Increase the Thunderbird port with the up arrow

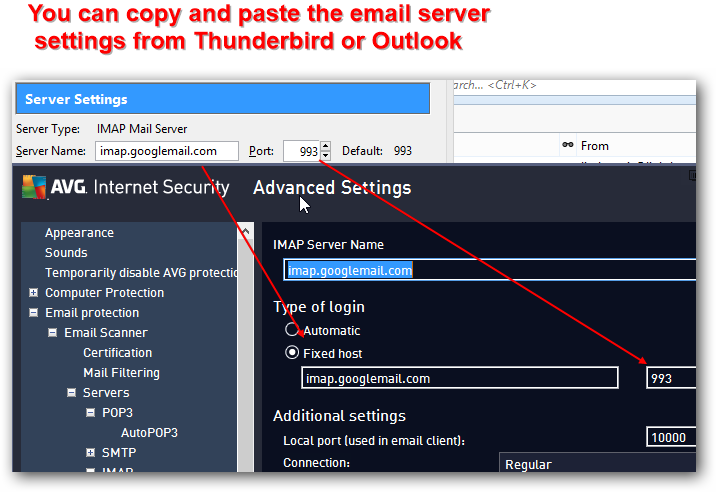tap(325, 146)
